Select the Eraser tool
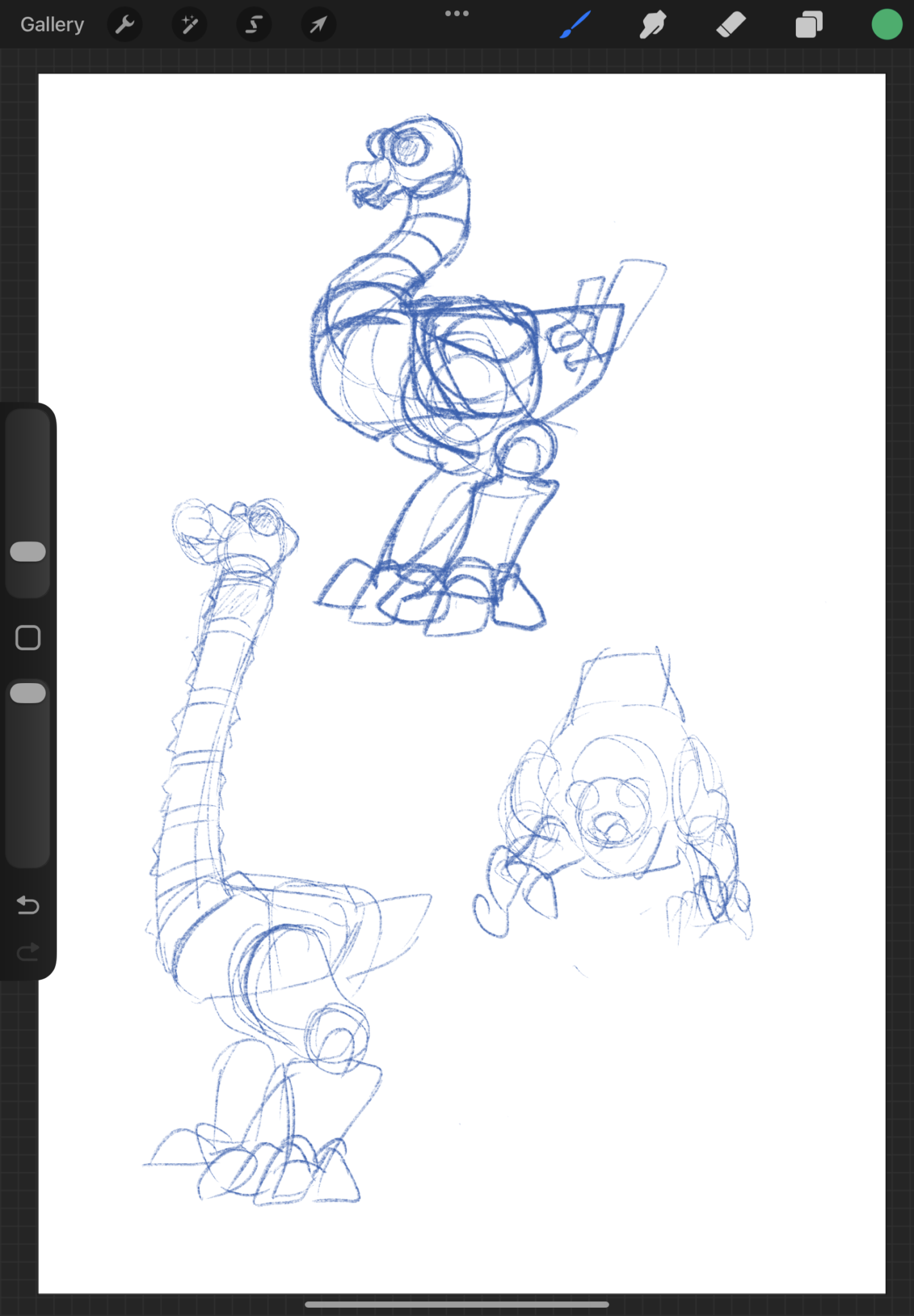 tap(731, 25)
